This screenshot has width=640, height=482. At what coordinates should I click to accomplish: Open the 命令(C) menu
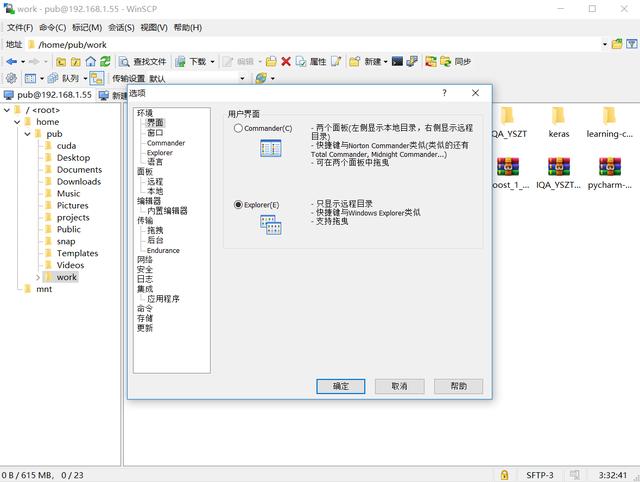(52, 28)
